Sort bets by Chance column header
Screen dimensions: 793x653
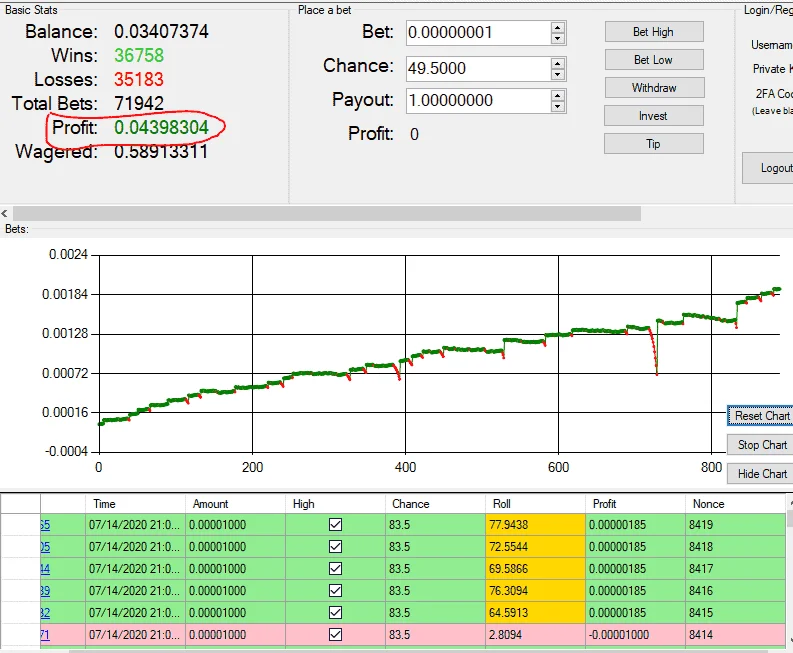(435, 504)
